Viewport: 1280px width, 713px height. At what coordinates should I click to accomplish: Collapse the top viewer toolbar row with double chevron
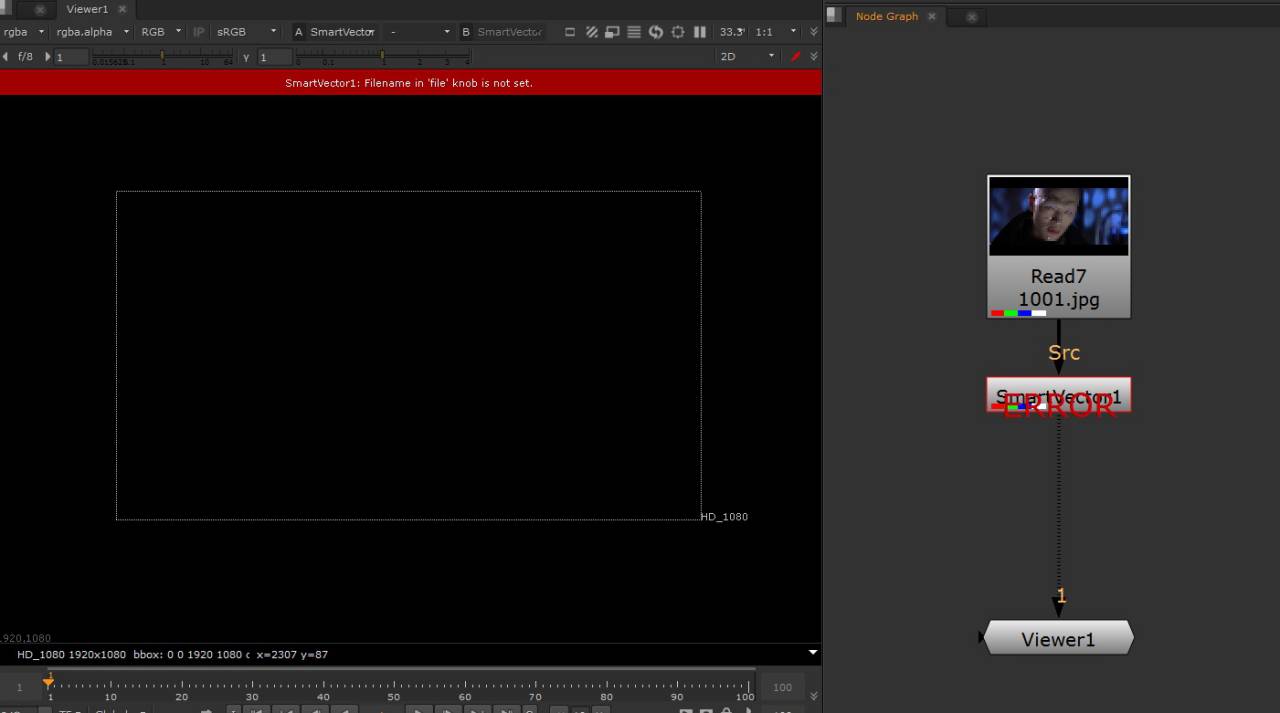pyautogui.click(x=813, y=32)
